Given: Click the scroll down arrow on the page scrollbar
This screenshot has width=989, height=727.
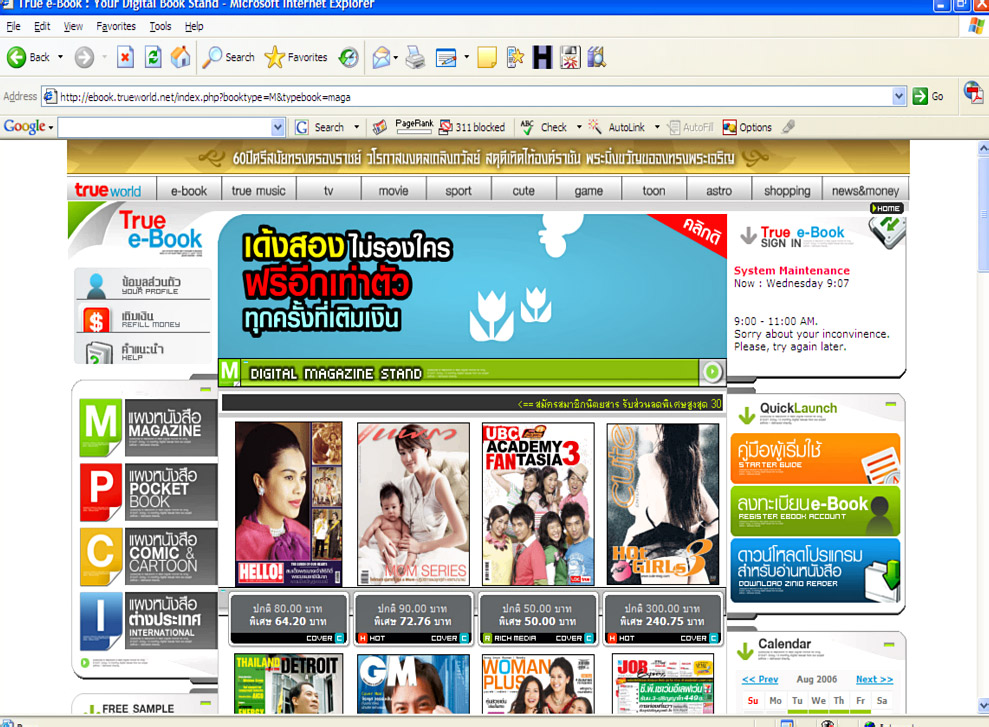Looking at the screenshot, I should [983, 706].
